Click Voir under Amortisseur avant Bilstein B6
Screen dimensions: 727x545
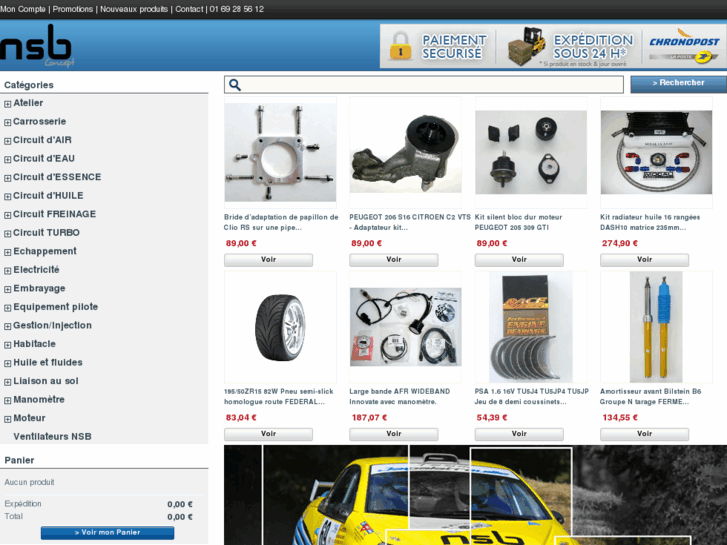coord(644,434)
